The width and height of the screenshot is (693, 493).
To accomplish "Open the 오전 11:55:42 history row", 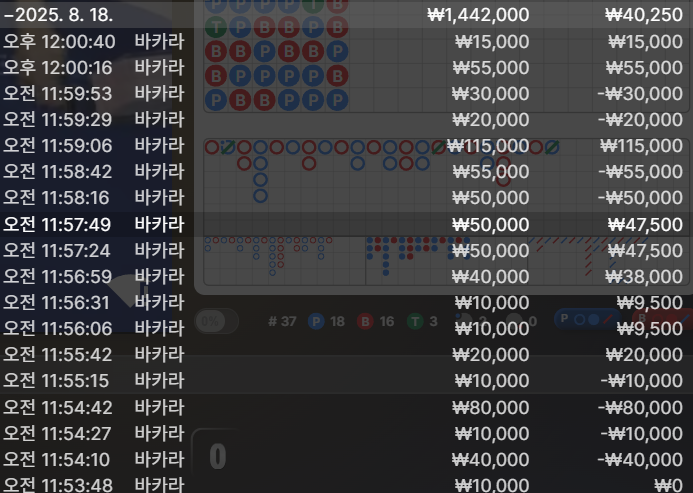I will [346, 355].
